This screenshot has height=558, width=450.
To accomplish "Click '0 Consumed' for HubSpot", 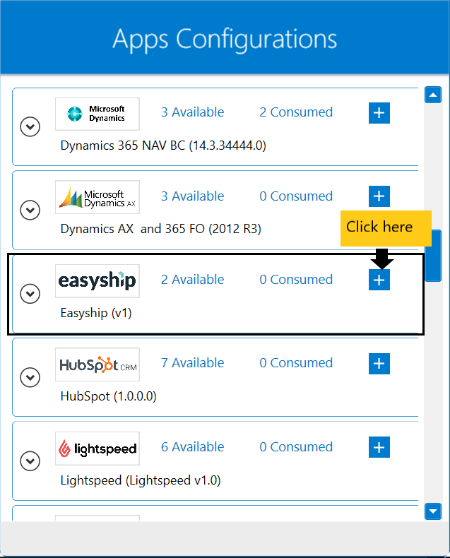I will click(296, 363).
